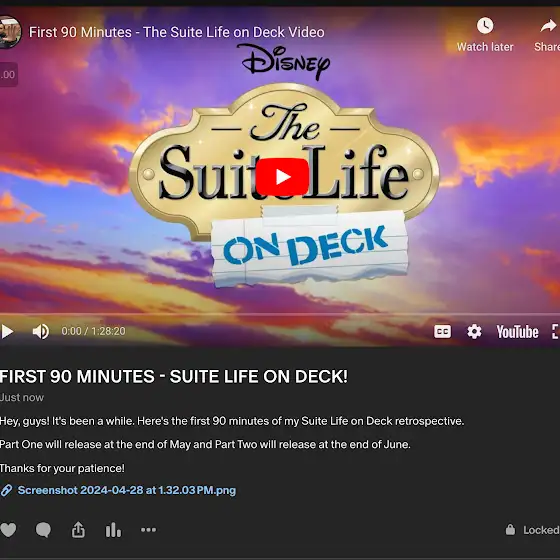This screenshot has height=560, width=560.
Task: Open comments with the speech bubble icon
Action: pyautogui.click(x=43, y=530)
